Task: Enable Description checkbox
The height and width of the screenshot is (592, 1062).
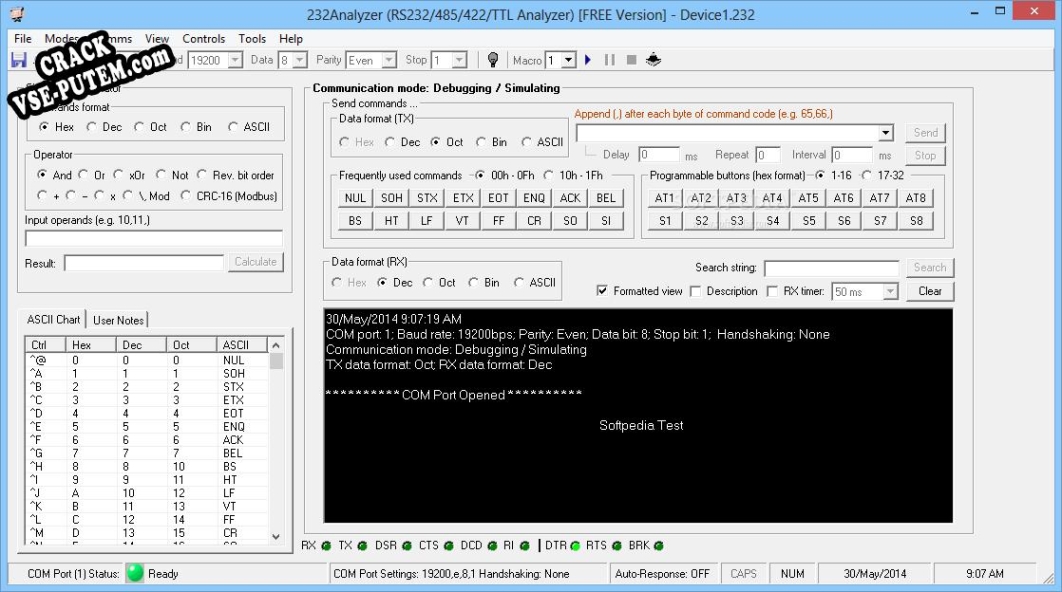Action: point(695,291)
